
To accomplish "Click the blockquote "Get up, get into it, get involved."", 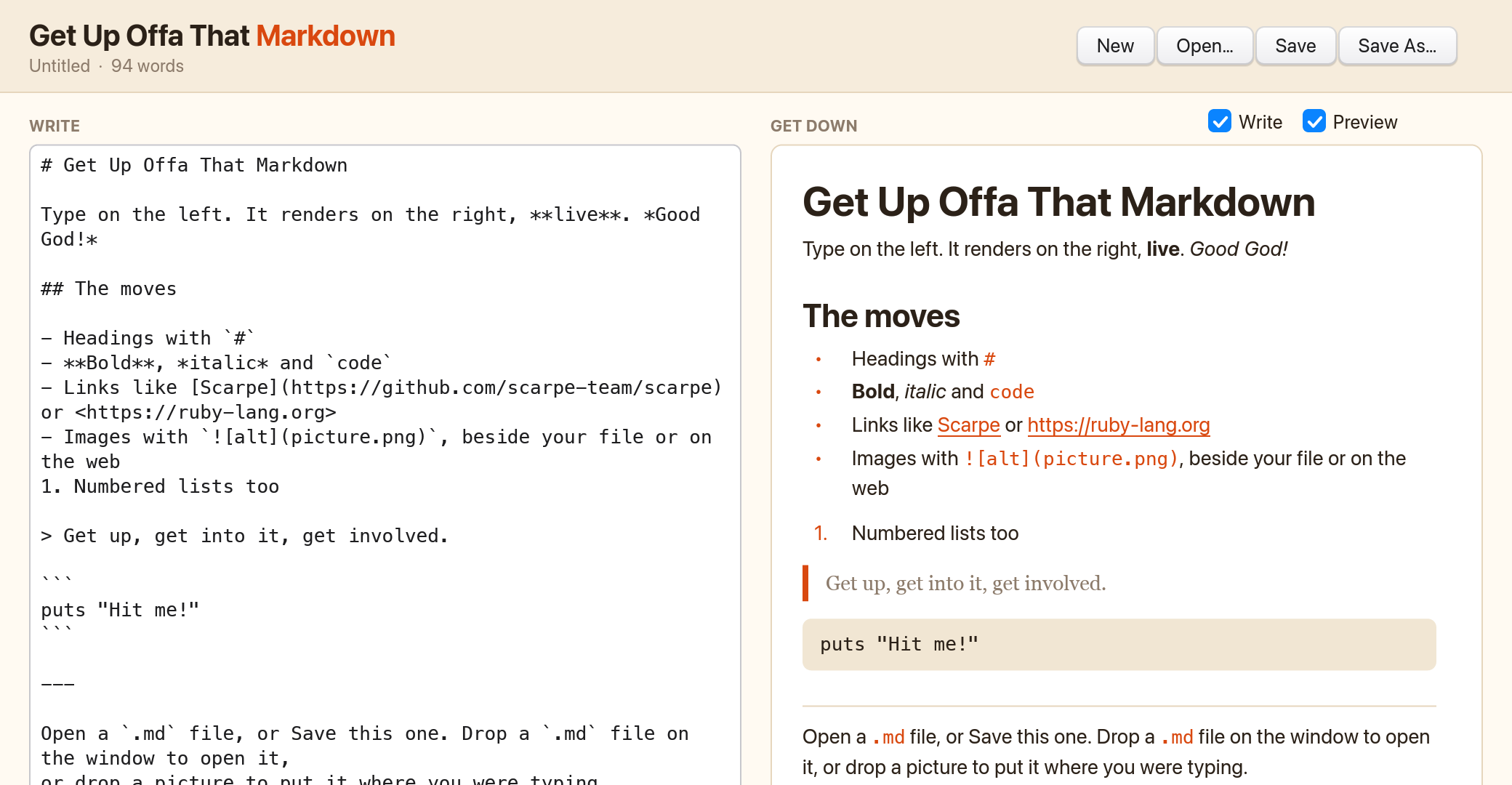I will tap(965, 583).
